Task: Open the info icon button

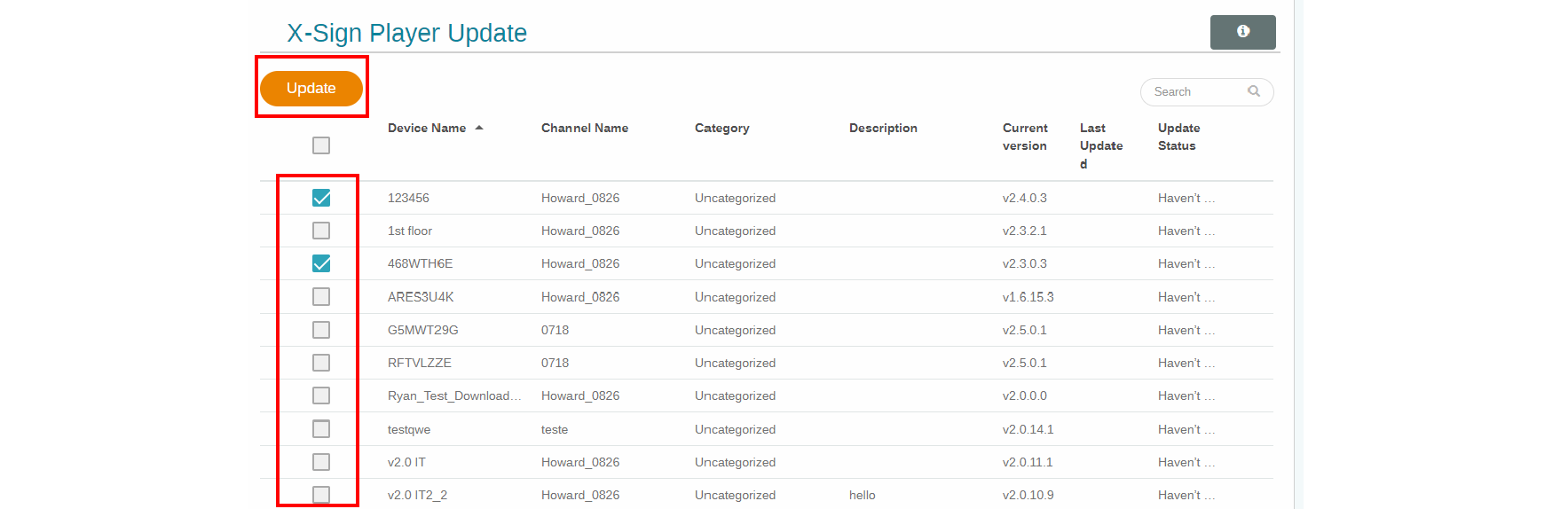Action: (1242, 32)
